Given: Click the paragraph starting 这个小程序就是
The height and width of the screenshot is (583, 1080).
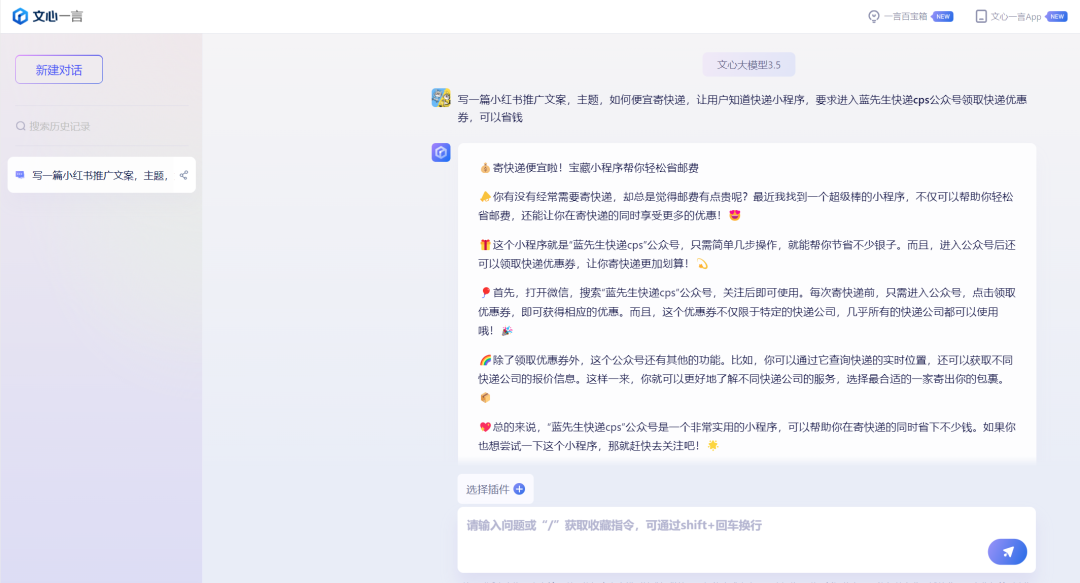Looking at the screenshot, I should pyautogui.click(x=747, y=254).
